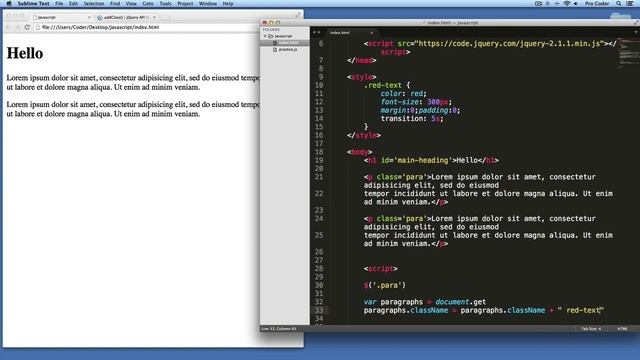Click the " red-text" string on line 33
Viewport: 640px width, 360px height.
point(580,310)
